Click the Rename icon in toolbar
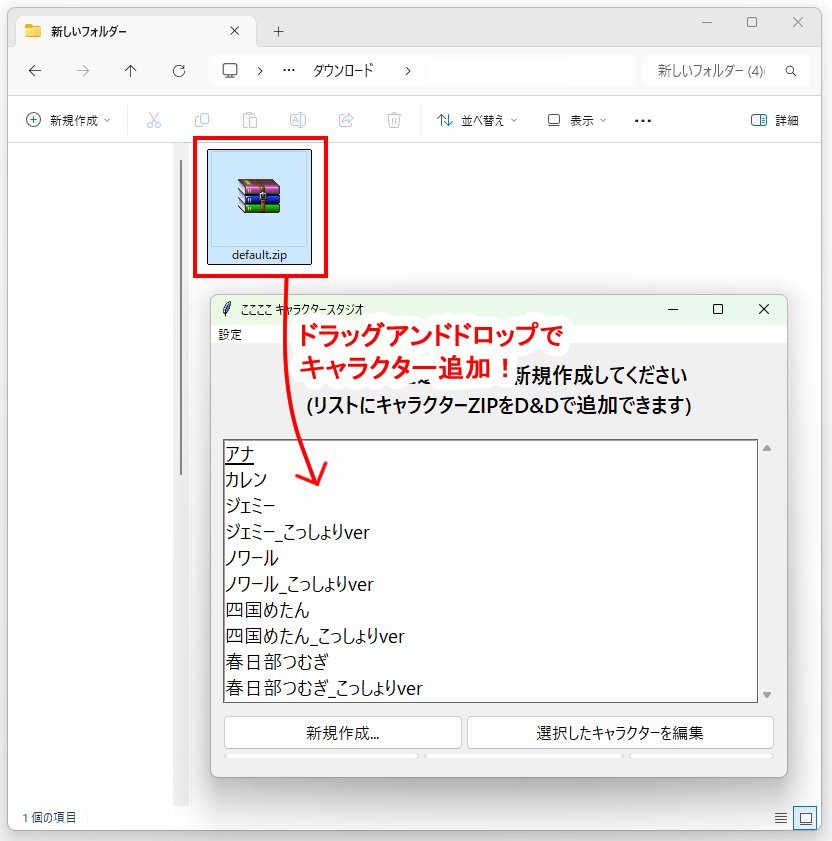The image size is (832, 841). (x=298, y=120)
